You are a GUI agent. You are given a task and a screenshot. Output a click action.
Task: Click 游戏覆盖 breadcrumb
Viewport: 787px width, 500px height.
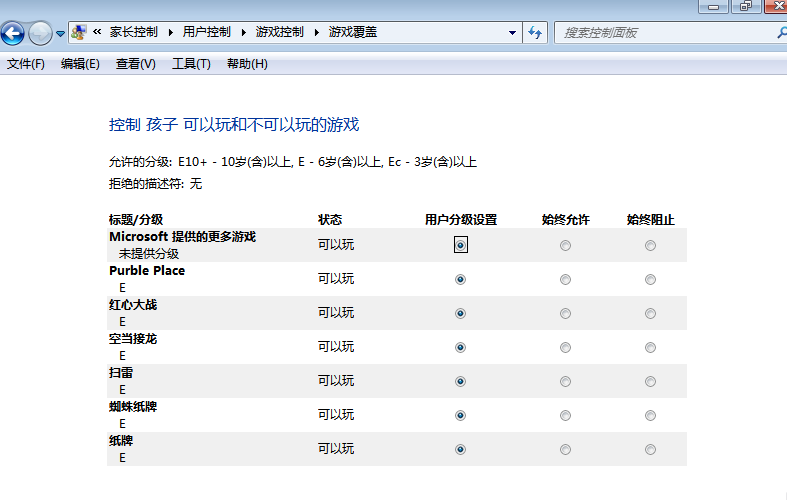353,32
